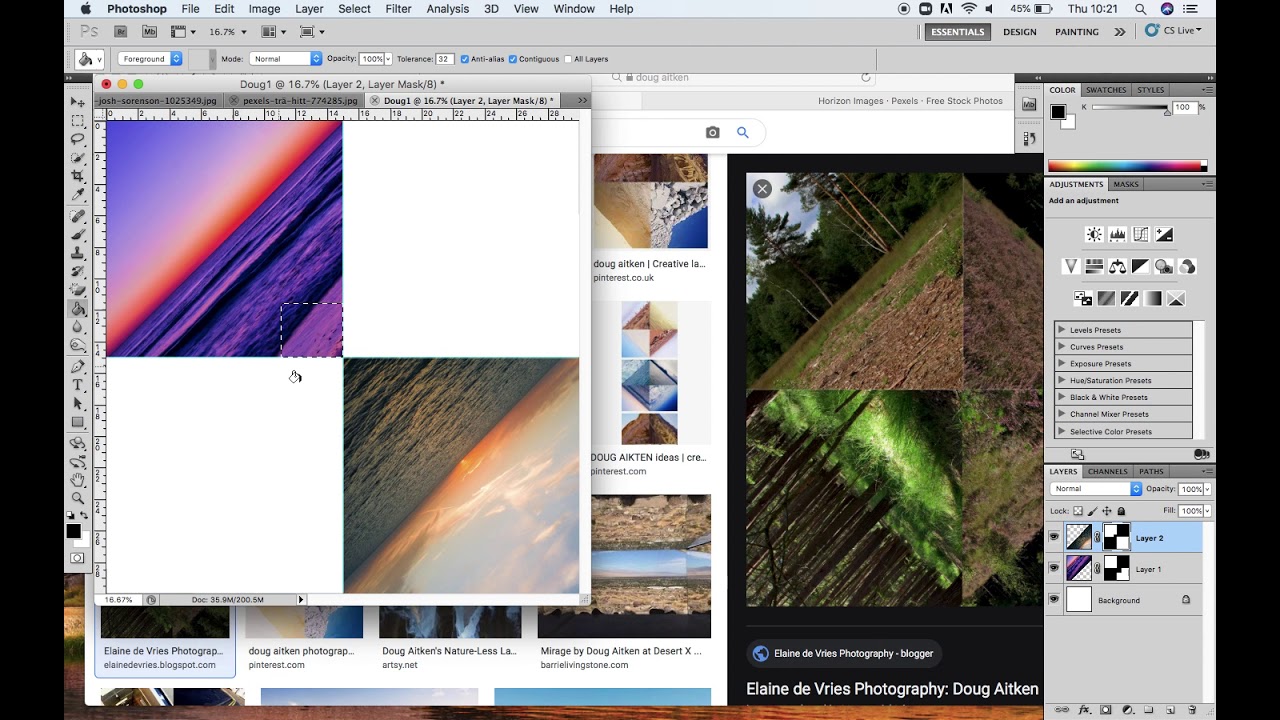The height and width of the screenshot is (720, 1280).
Task: Toggle Lock transparent pixels in Layers panel
Action: point(1078,511)
